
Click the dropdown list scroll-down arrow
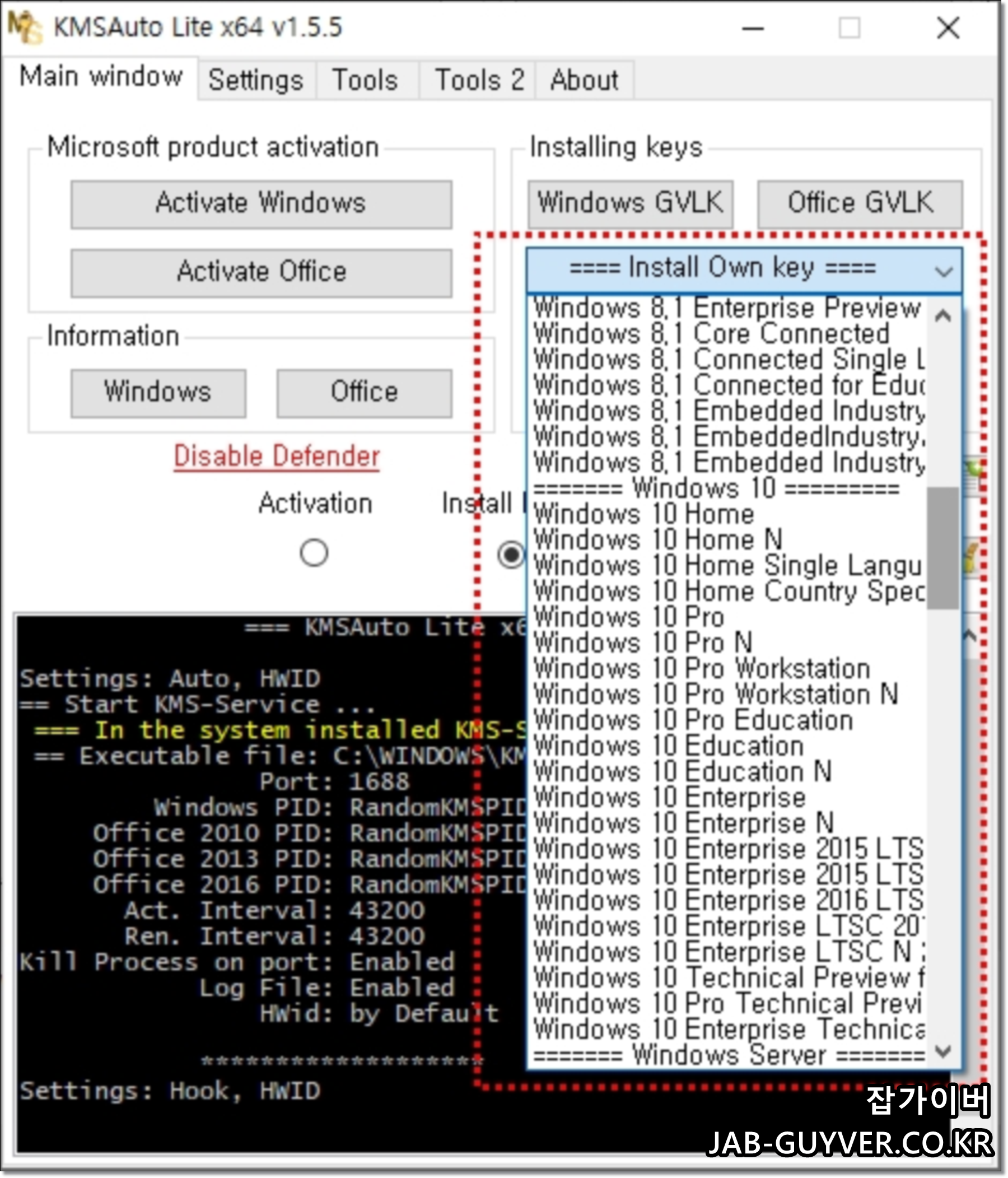pyautogui.click(x=943, y=1051)
